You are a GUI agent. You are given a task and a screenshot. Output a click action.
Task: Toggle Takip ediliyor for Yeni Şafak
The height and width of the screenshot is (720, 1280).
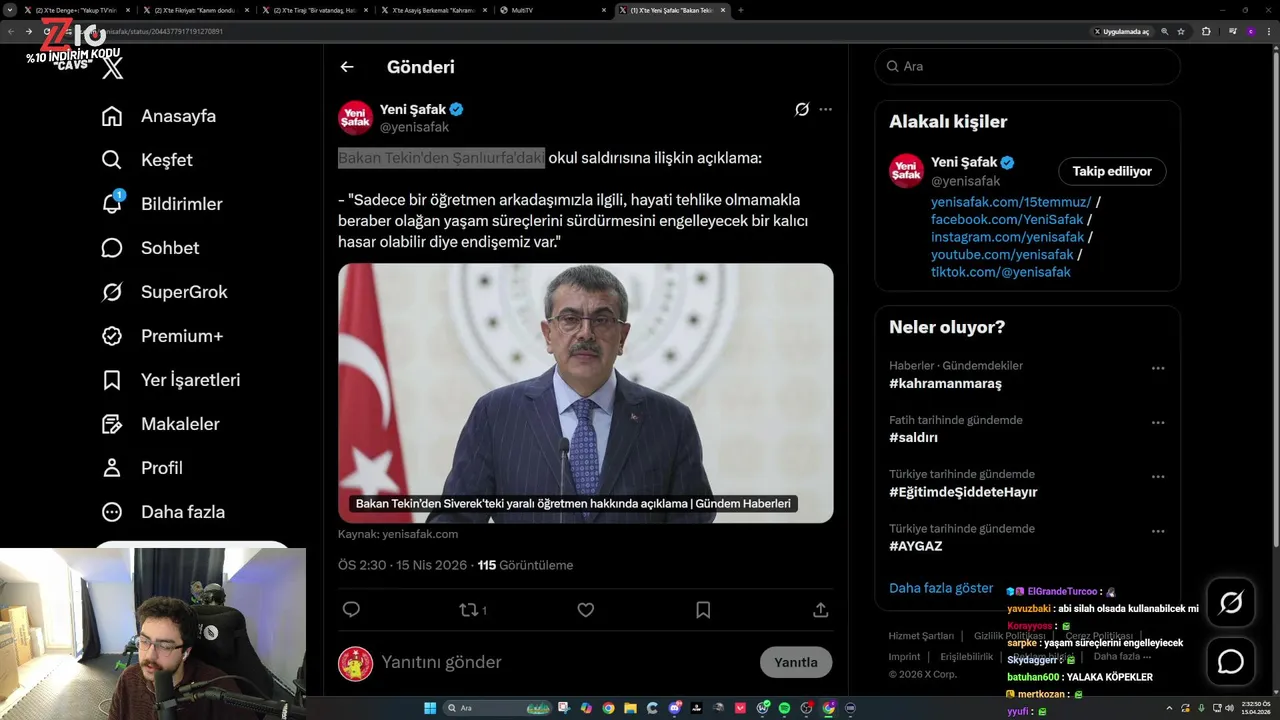coord(1112,171)
